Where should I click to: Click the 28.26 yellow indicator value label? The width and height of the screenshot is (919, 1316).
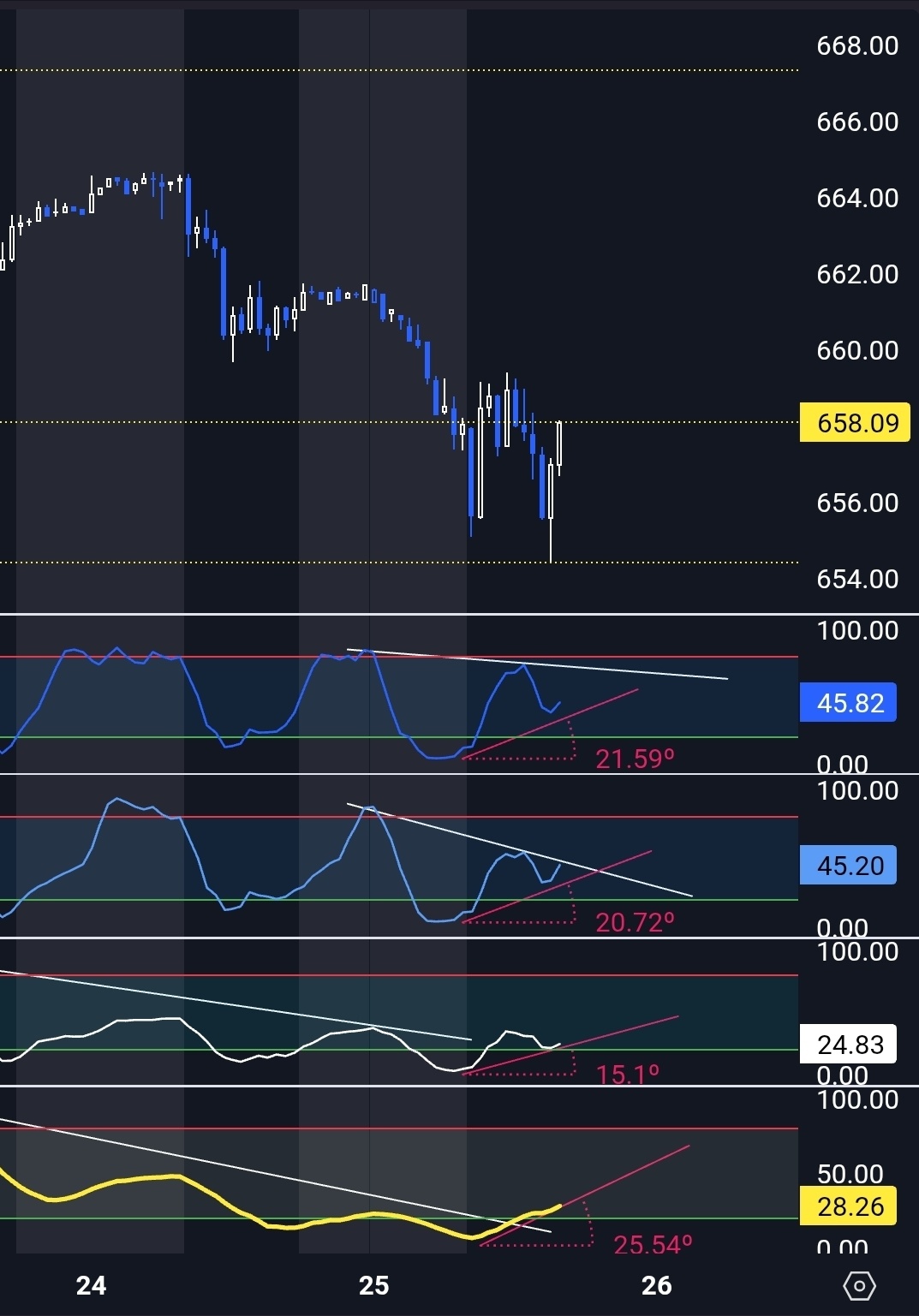(x=848, y=1206)
